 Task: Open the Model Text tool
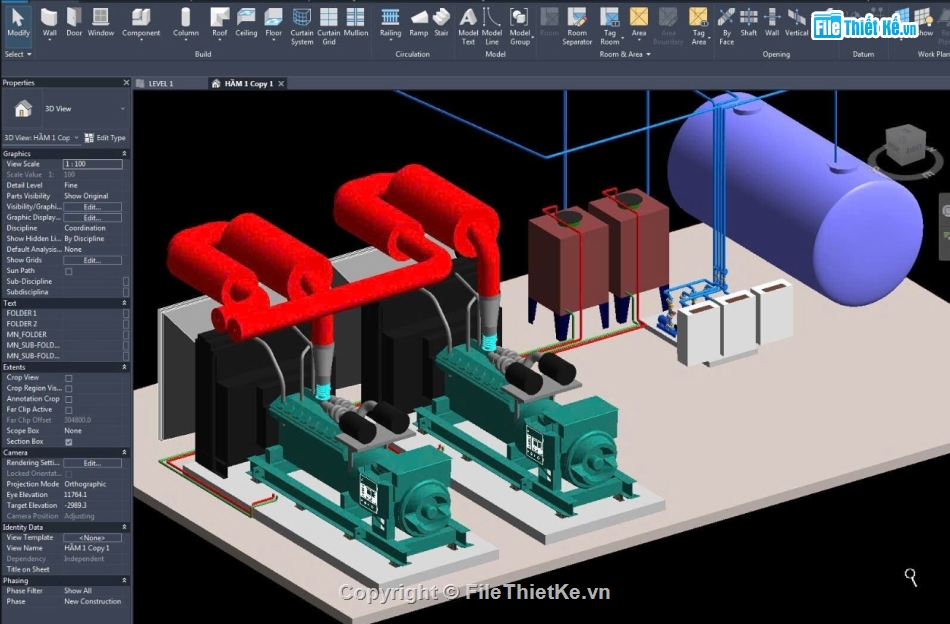[x=468, y=22]
